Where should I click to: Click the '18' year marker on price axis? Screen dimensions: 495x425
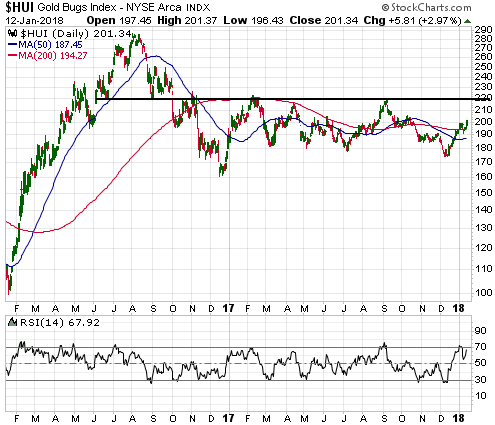click(x=458, y=308)
